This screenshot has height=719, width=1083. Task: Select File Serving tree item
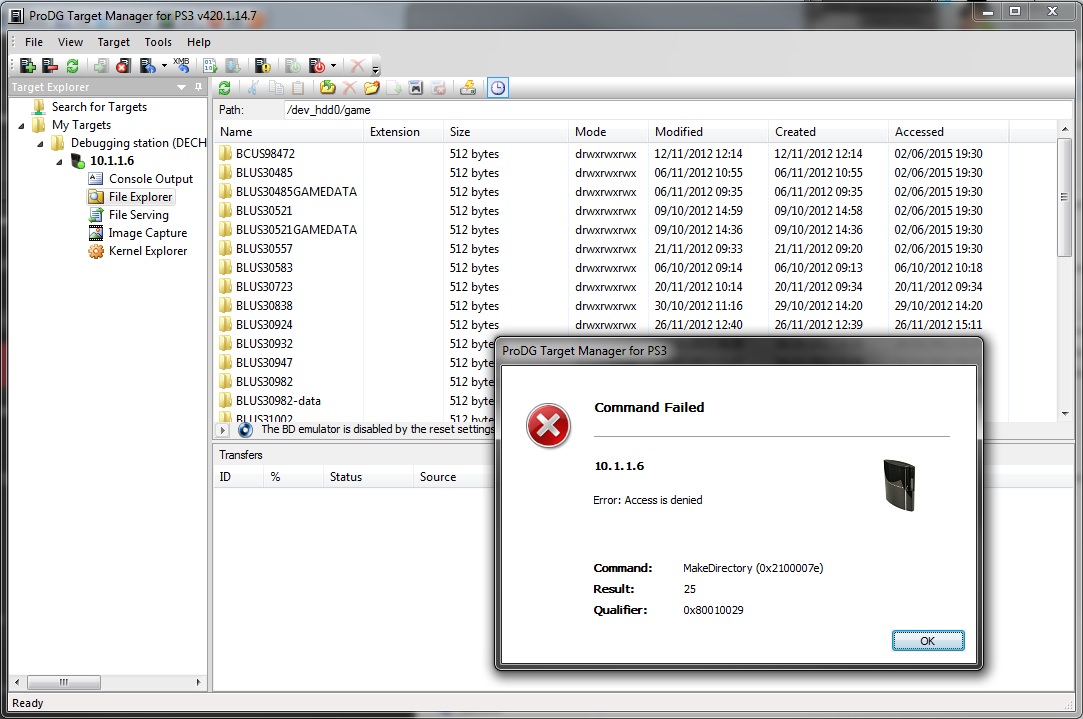(138, 215)
